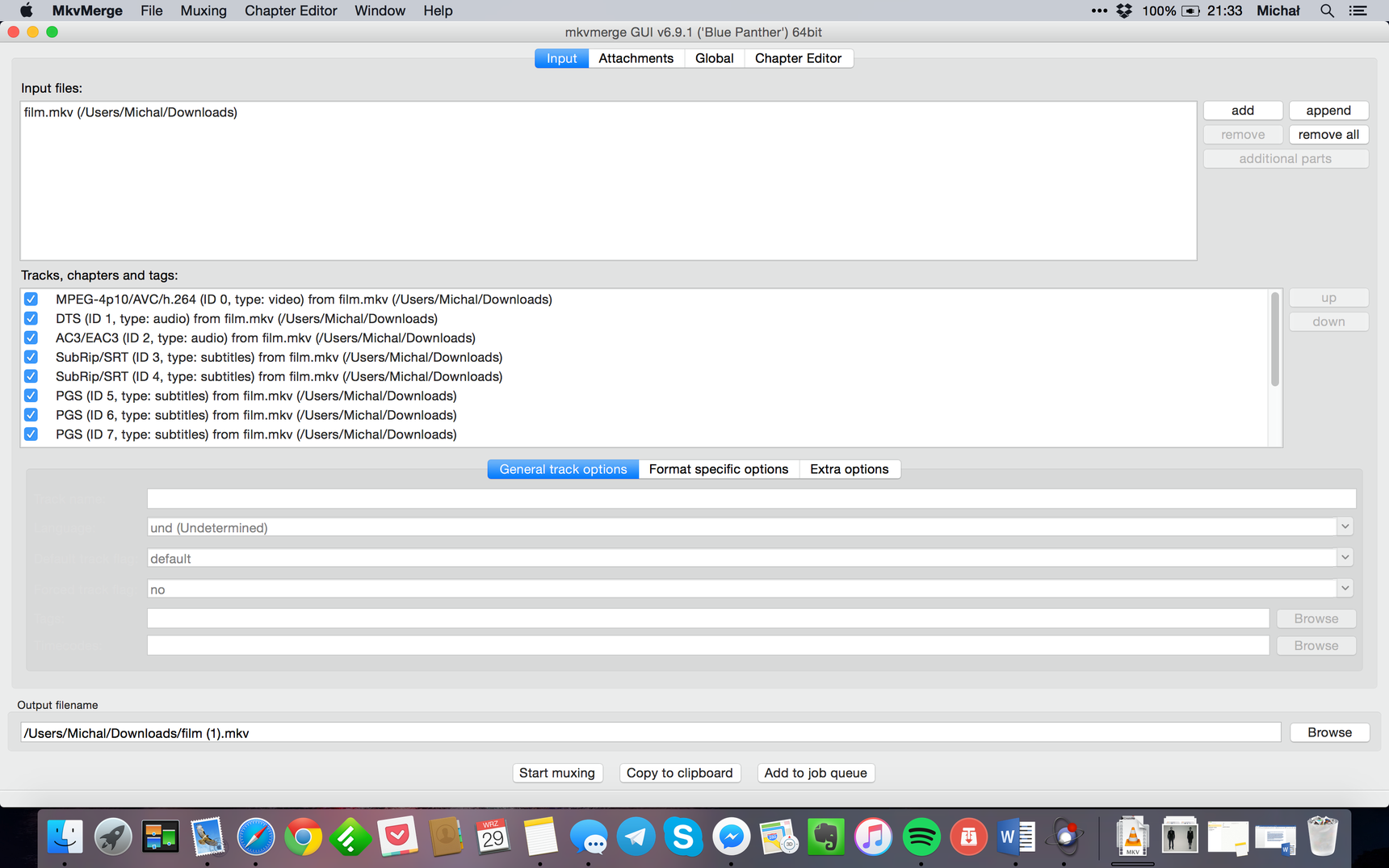1389x868 pixels.
Task: Click the Output filename text field
Action: [x=651, y=732]
